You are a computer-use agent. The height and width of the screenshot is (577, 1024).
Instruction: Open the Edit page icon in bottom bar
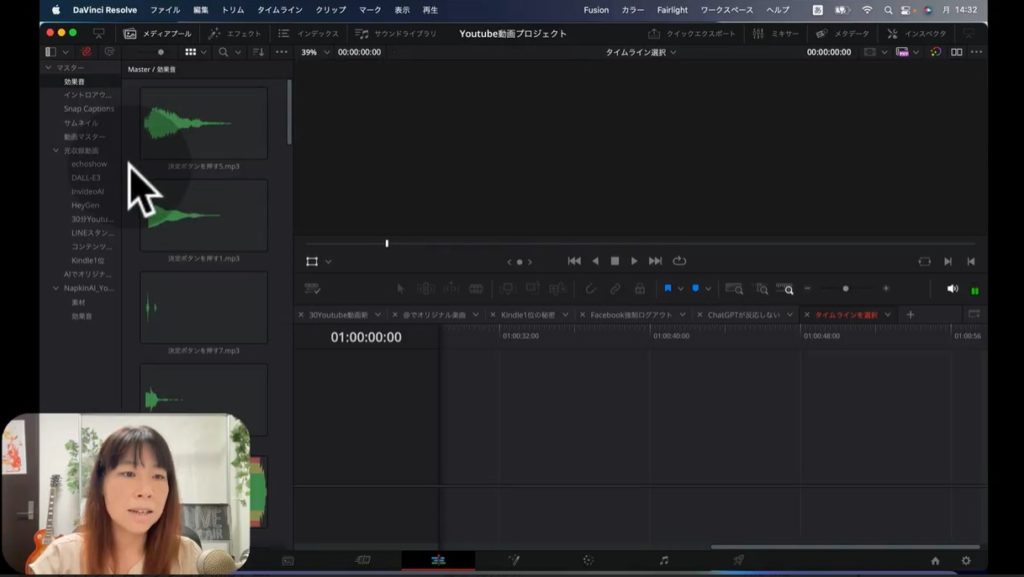point(438,561)
